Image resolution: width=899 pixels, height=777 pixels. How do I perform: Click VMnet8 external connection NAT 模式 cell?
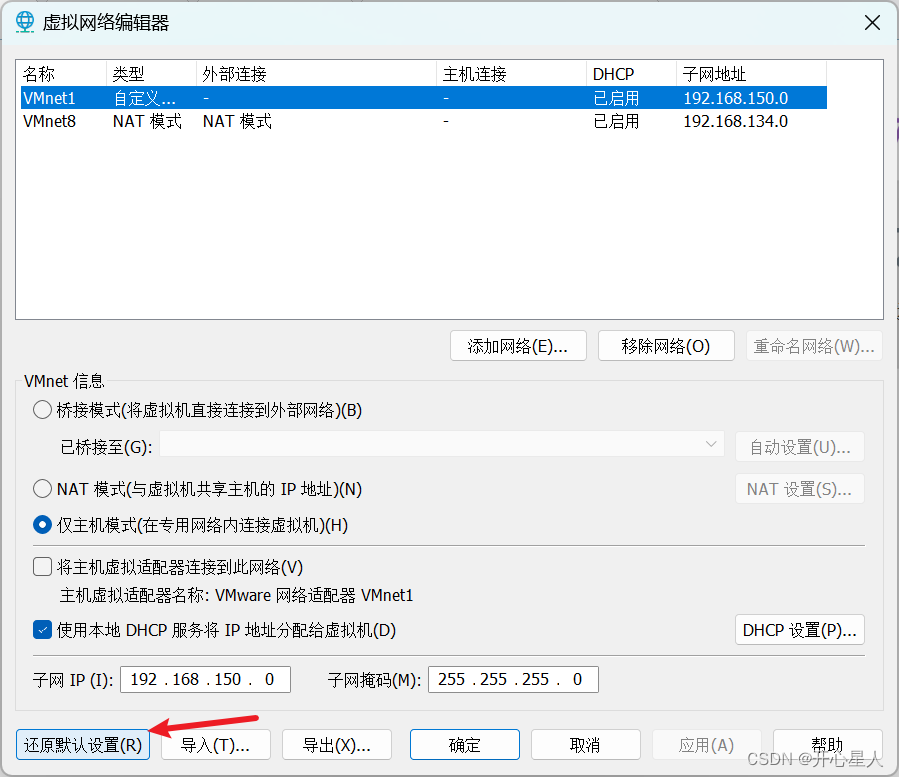tap(237, 122)
